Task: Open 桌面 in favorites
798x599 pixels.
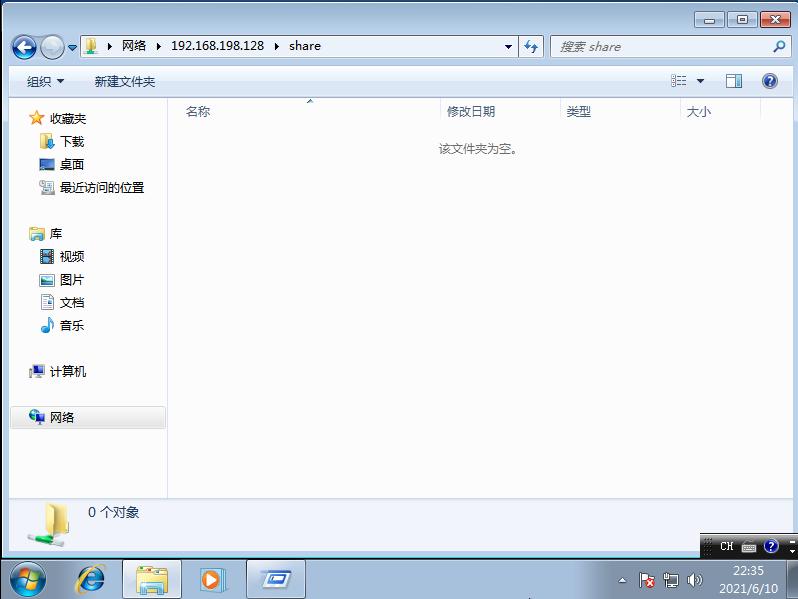Action: (72, 164)
